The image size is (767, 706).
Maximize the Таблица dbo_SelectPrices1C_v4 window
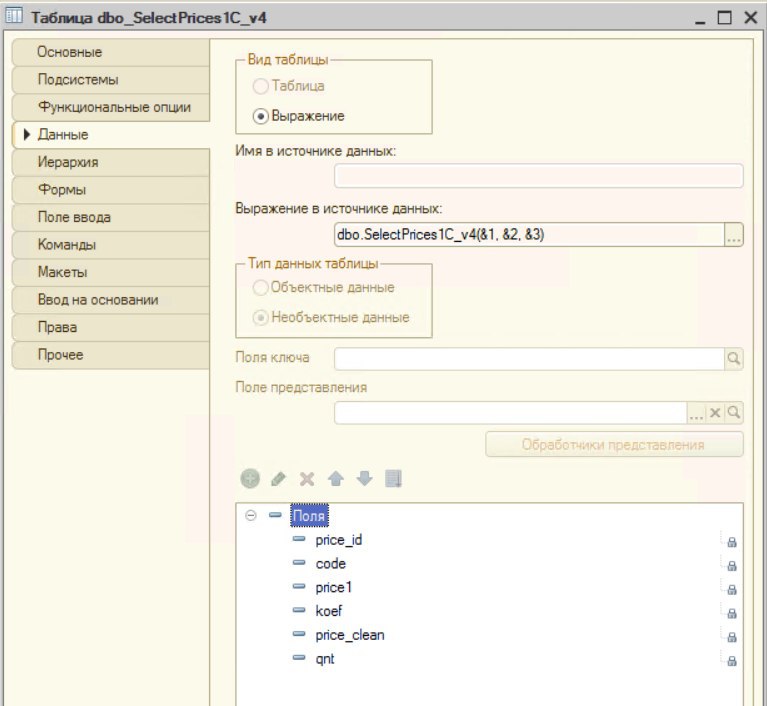click(724, 18)
